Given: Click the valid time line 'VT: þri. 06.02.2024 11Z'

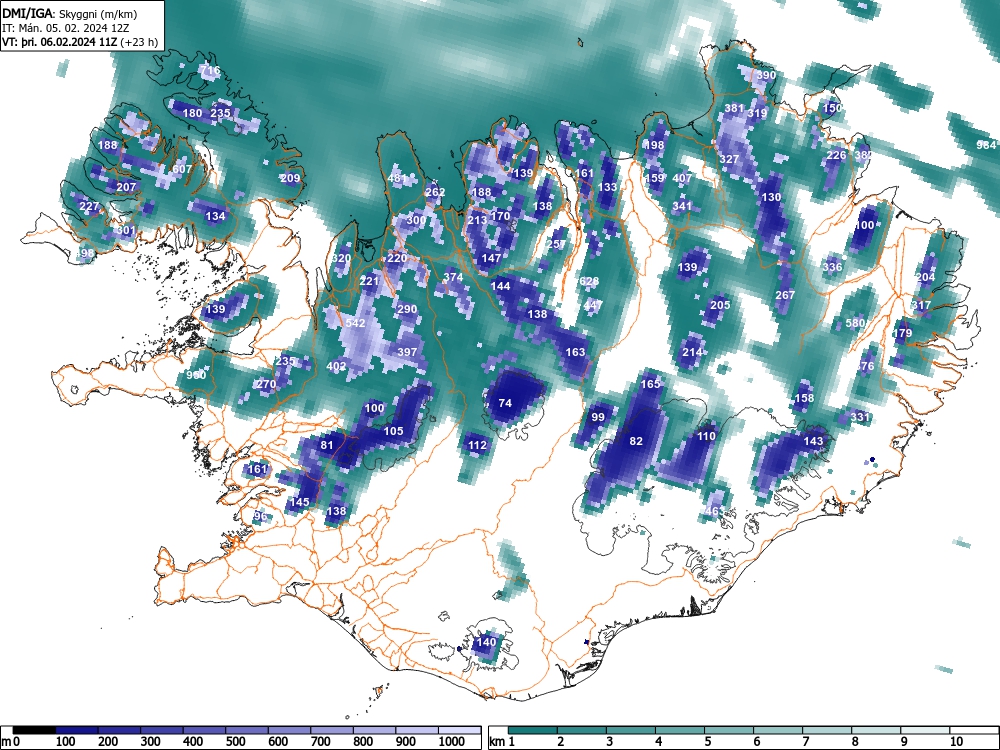Looking at the screenshot, I should click(61, 42).
